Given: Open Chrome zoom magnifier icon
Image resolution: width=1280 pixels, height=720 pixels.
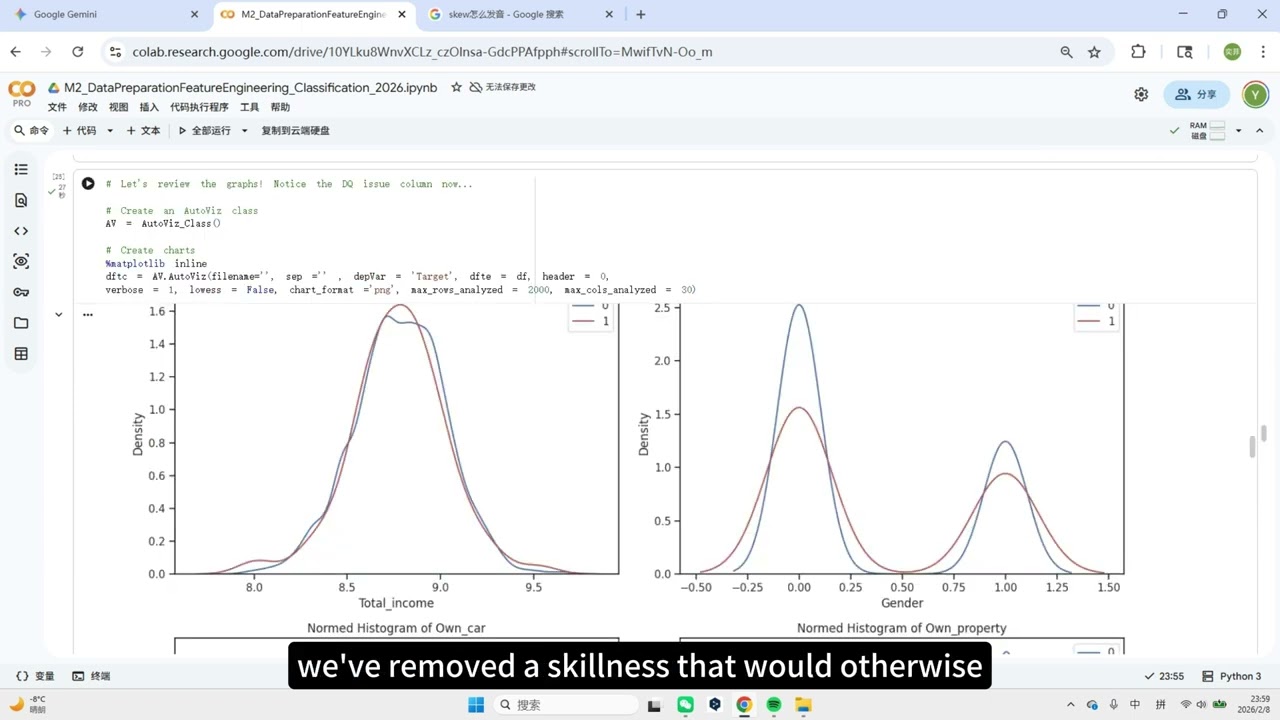Looking at the screenshot, I should [1066, 52].
